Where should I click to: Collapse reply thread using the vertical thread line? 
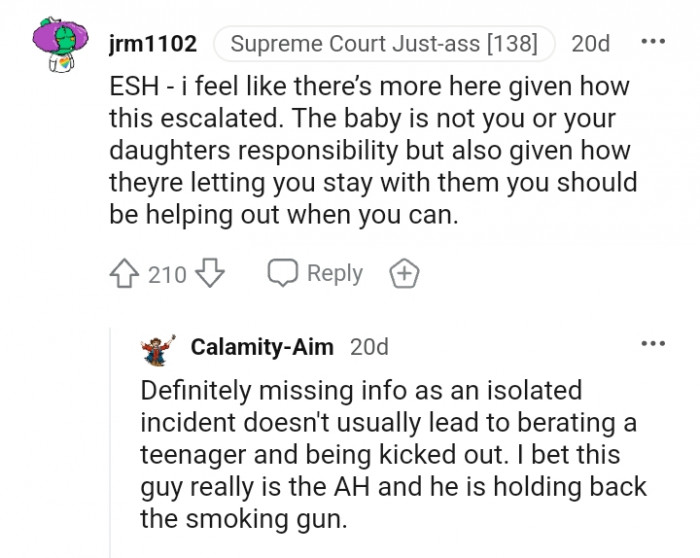coord(112,450)
